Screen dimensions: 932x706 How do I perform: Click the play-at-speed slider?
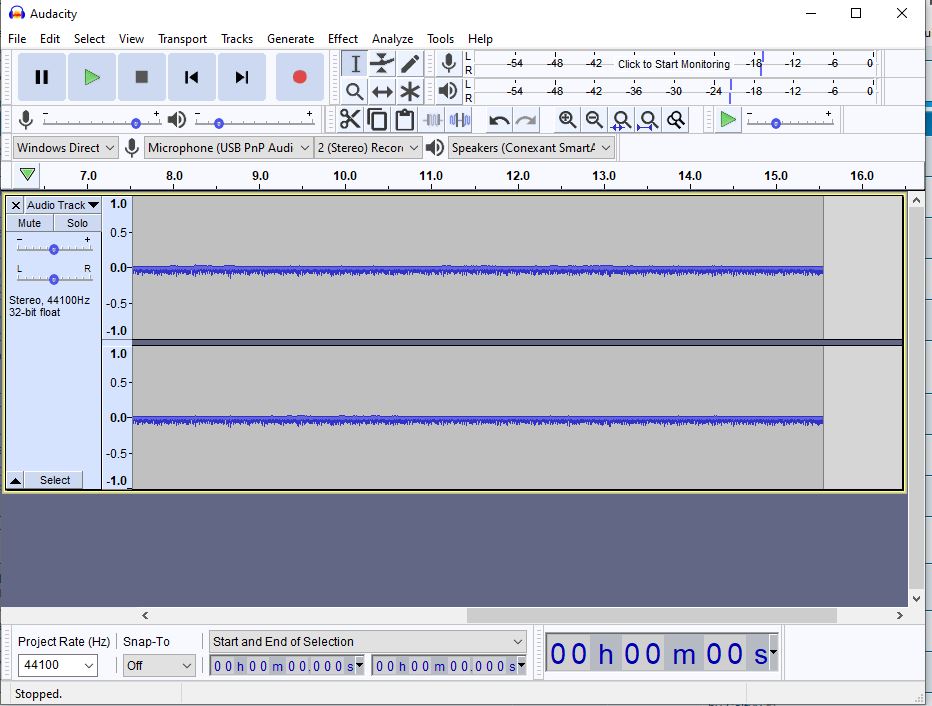pos(790,122)
